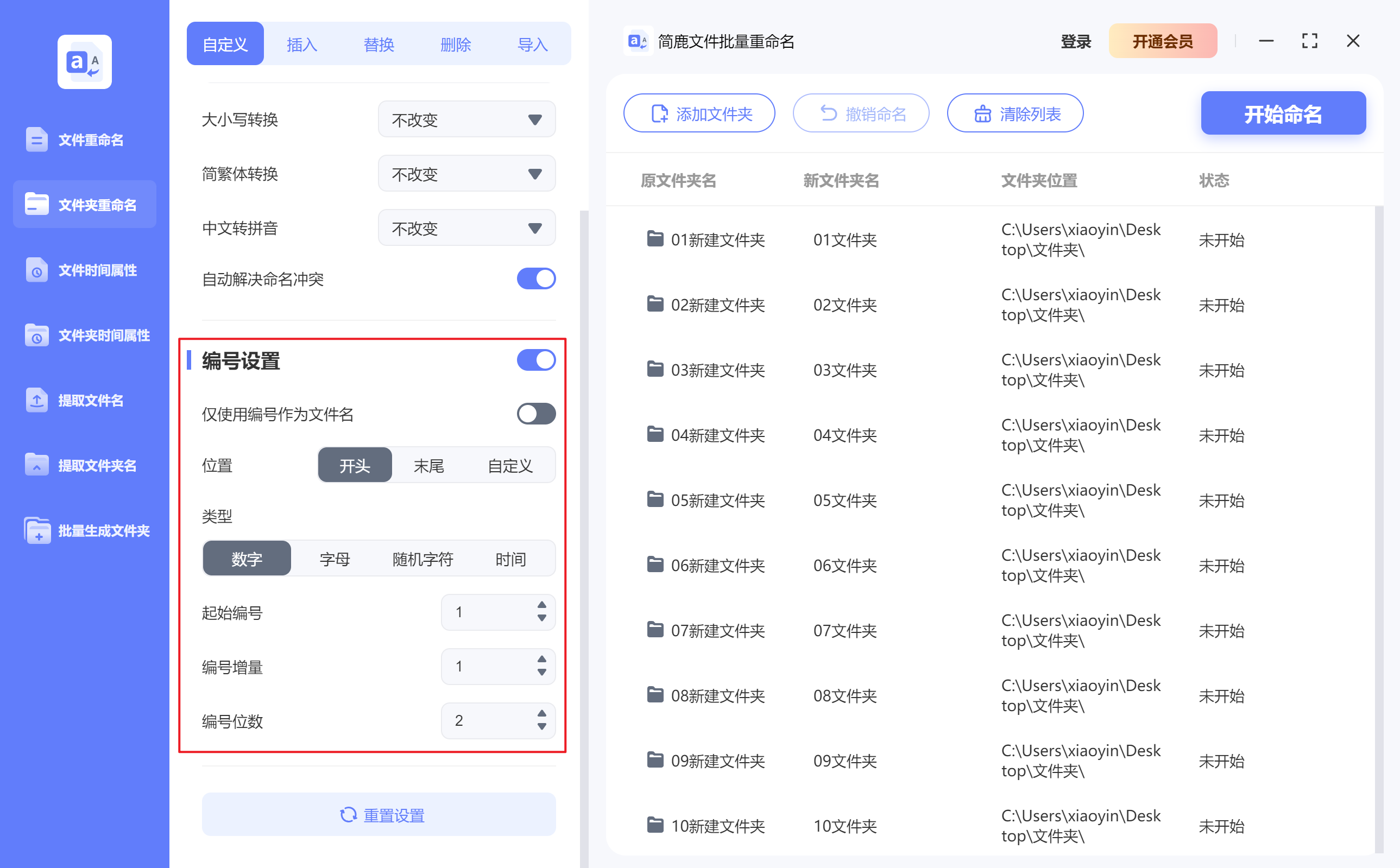Open the 大小写转换 dropdown
This screenshot has width=1400, height=868.
pyautogui.click(x=466, y=119)
